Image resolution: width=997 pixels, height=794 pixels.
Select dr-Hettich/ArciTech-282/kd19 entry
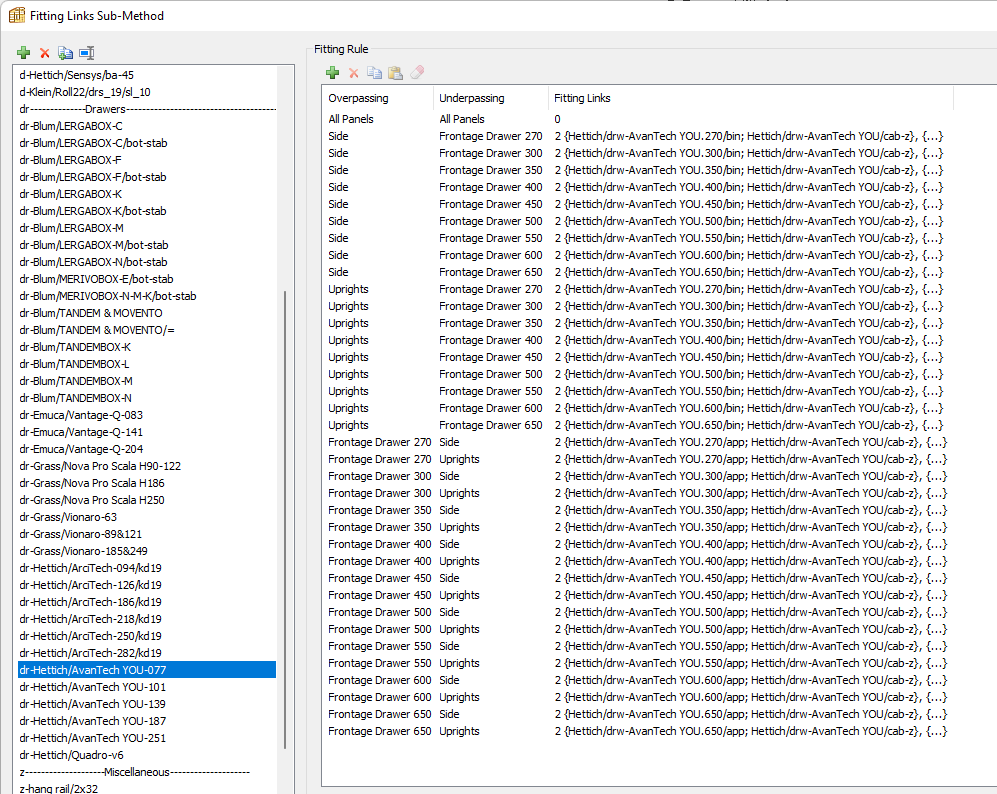click(x=147, y=653)
